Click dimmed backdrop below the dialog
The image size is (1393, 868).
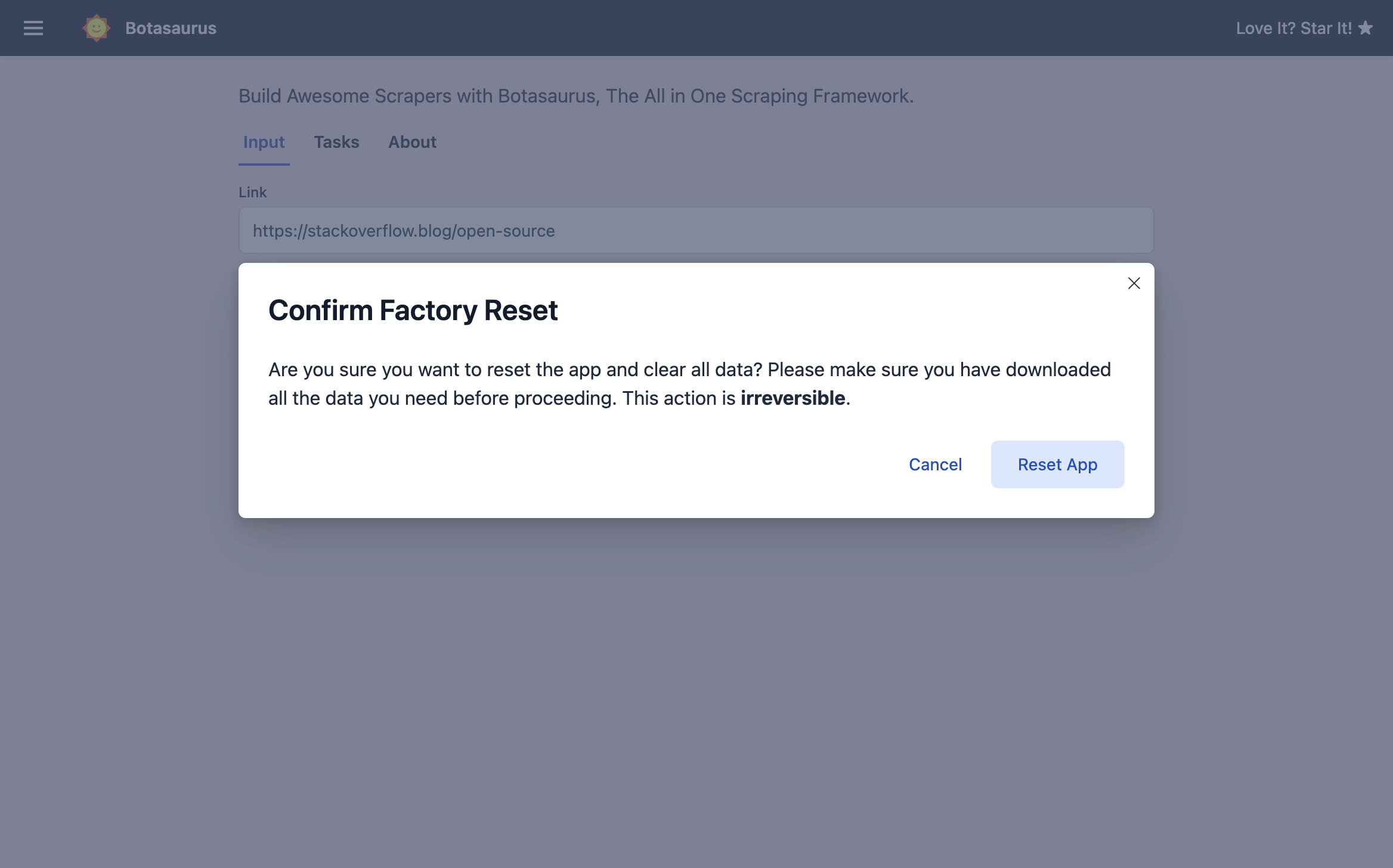[x=696, y=686]
